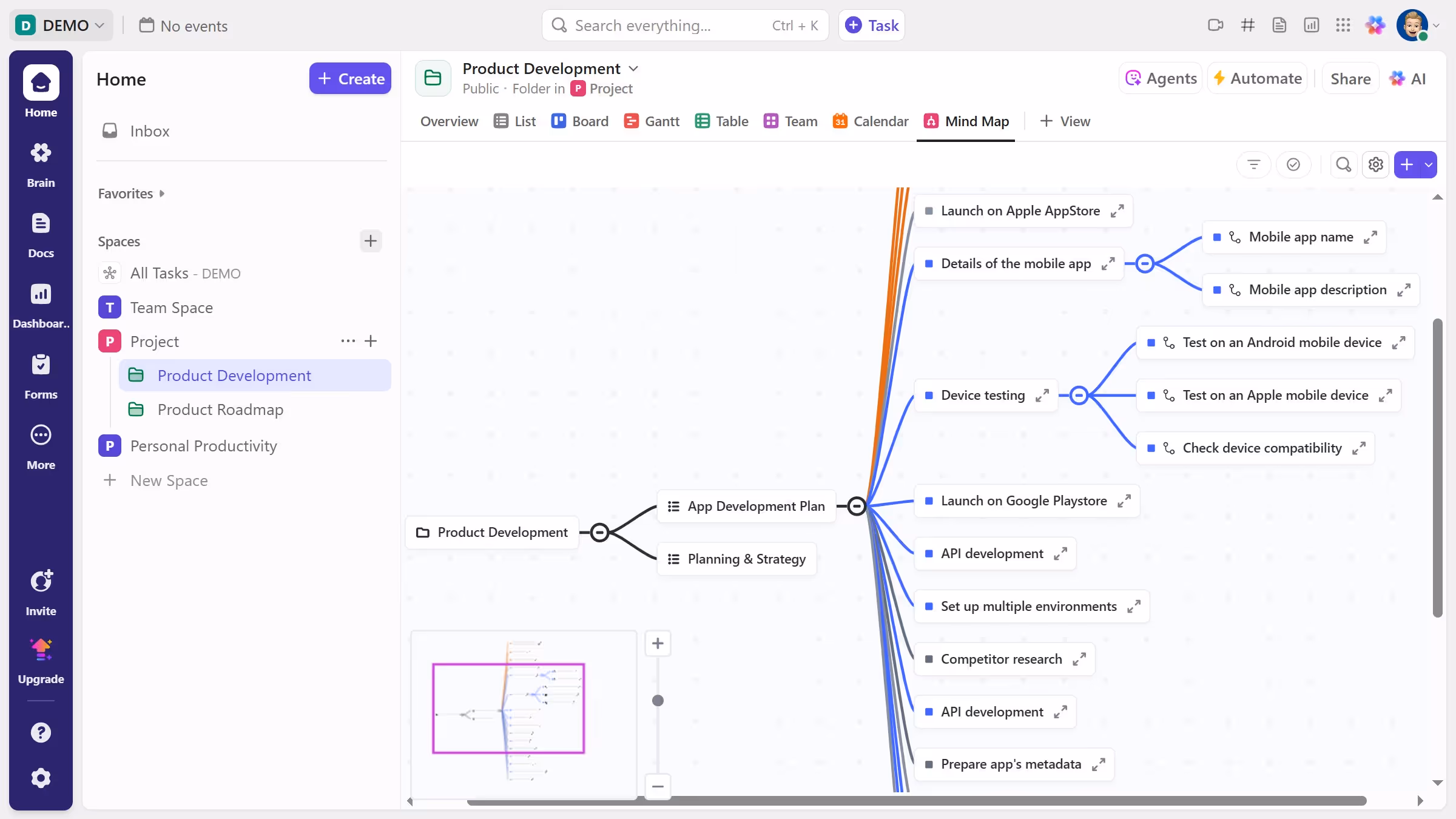Screen dimensions: 1456x819
Task: Switch to the Gantt view tab
Action: tap(652, 121)
